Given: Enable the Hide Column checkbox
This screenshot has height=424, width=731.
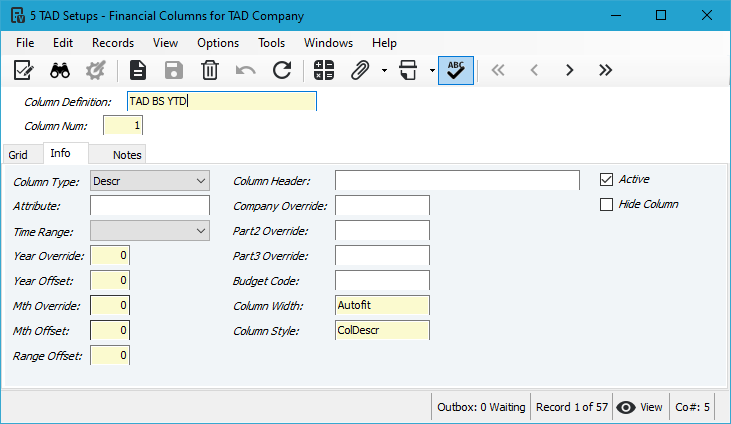Looking at the screenshot, I should [606, 204].
